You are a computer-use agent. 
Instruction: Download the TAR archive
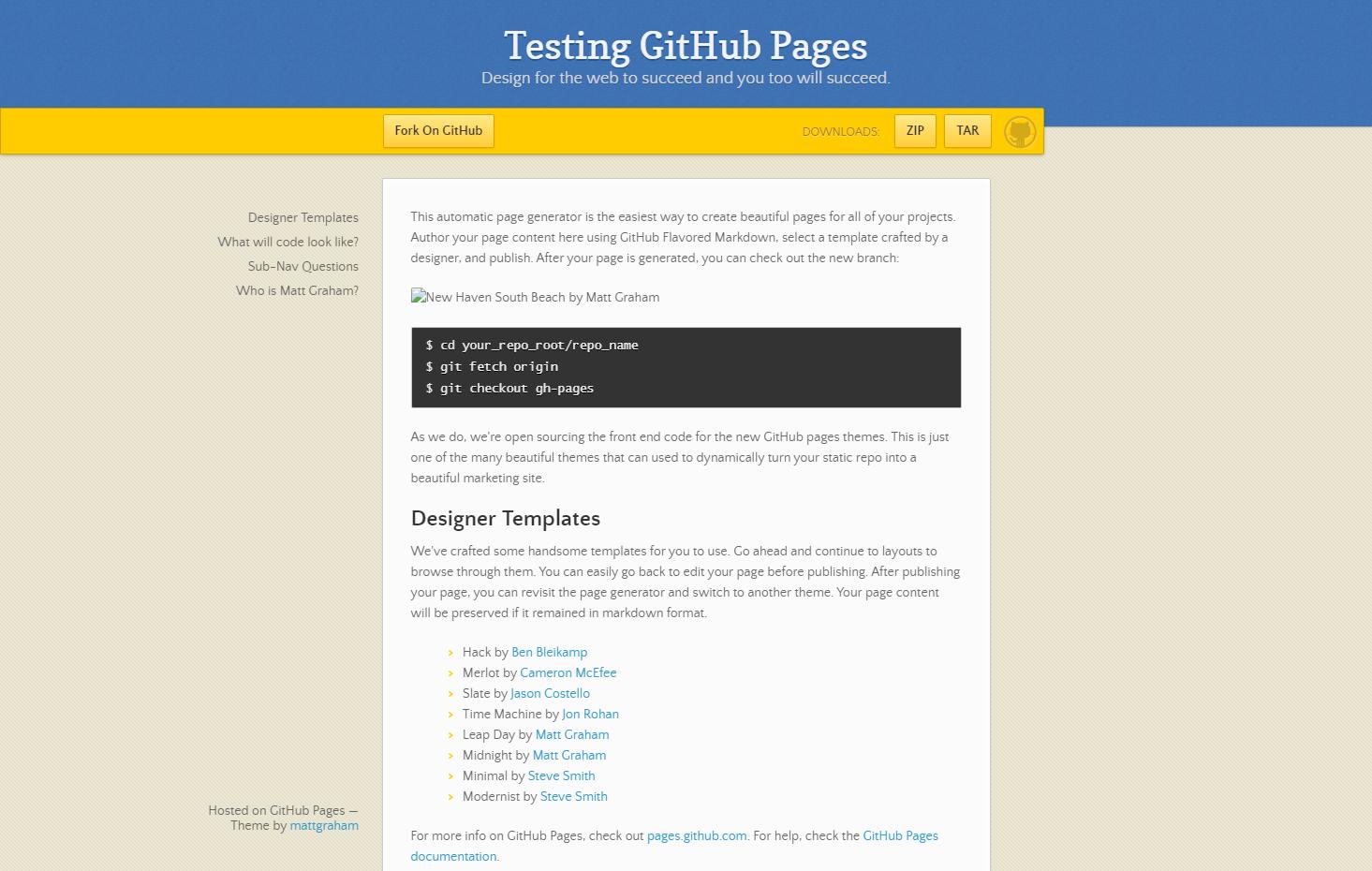pos(967,131)
